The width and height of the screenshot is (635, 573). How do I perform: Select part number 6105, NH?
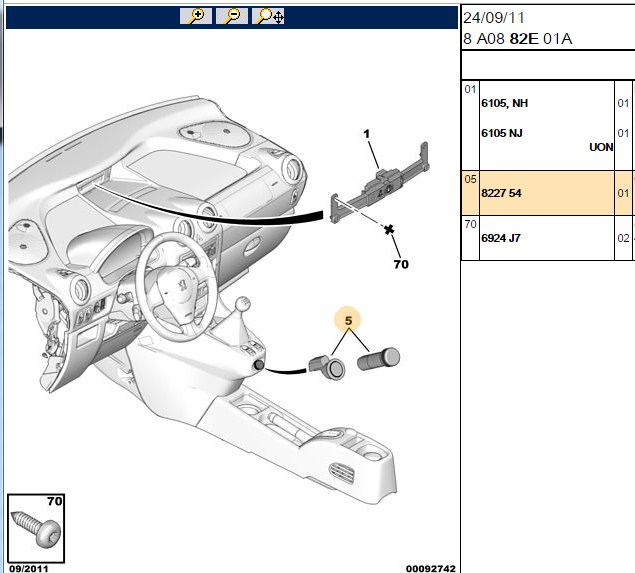(504, 103)
